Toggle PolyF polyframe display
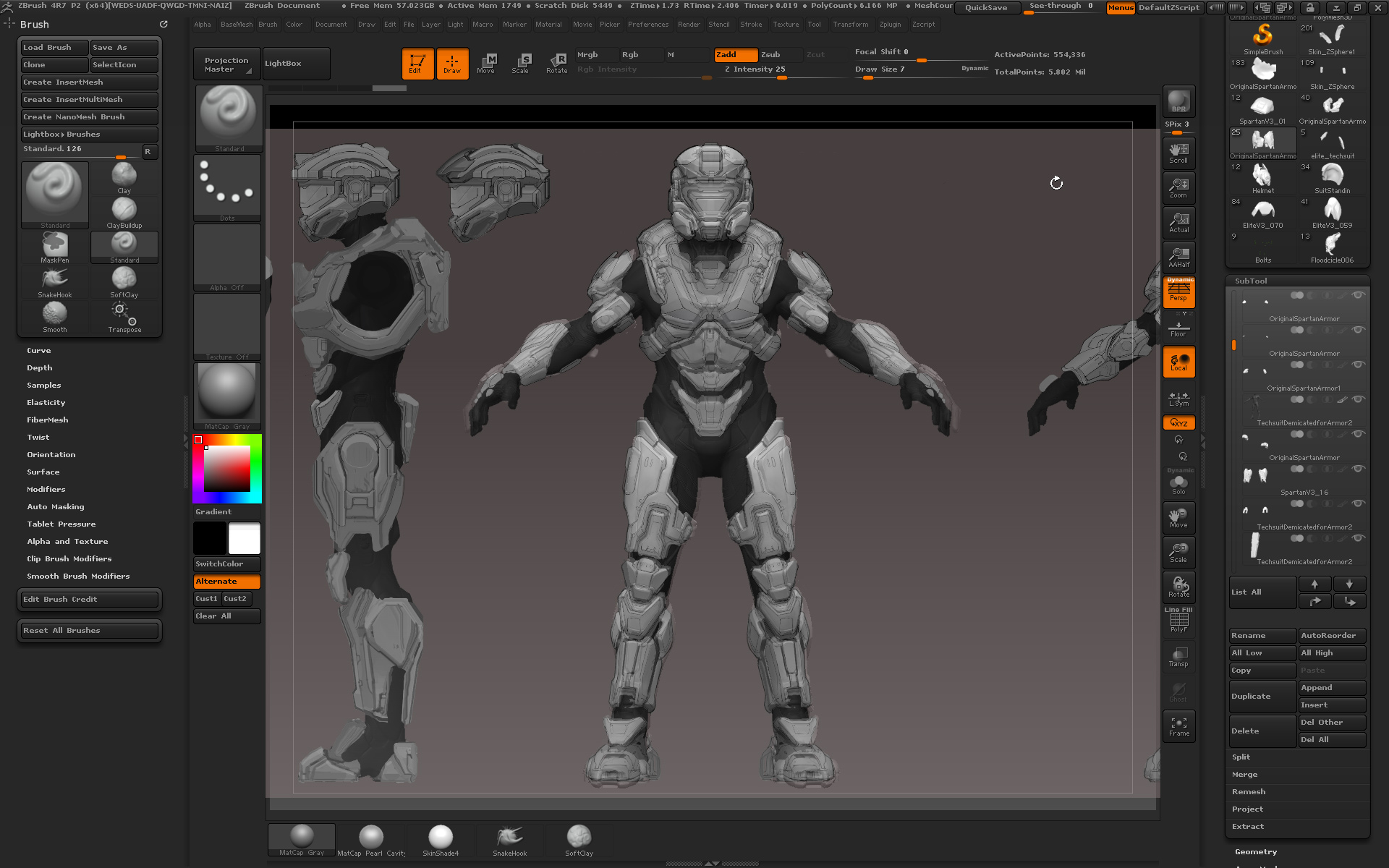The image size is (1389, 868). [x=1178, y=622]
